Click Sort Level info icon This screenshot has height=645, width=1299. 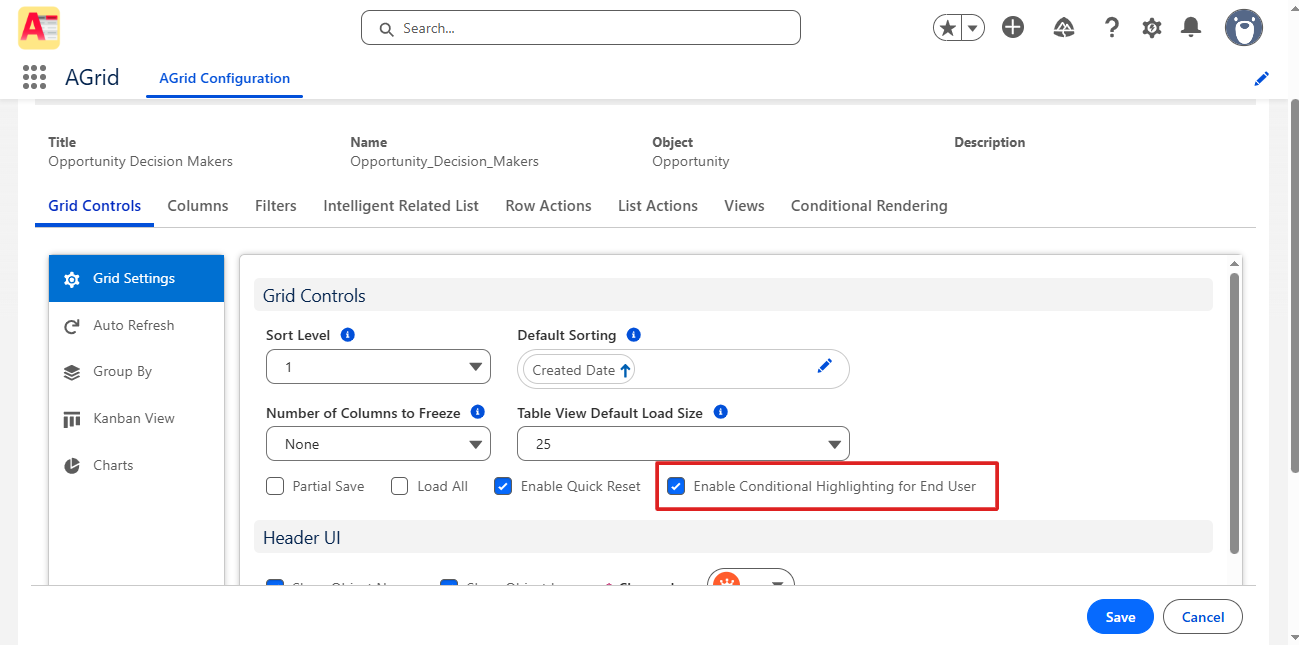pos(348,335)
